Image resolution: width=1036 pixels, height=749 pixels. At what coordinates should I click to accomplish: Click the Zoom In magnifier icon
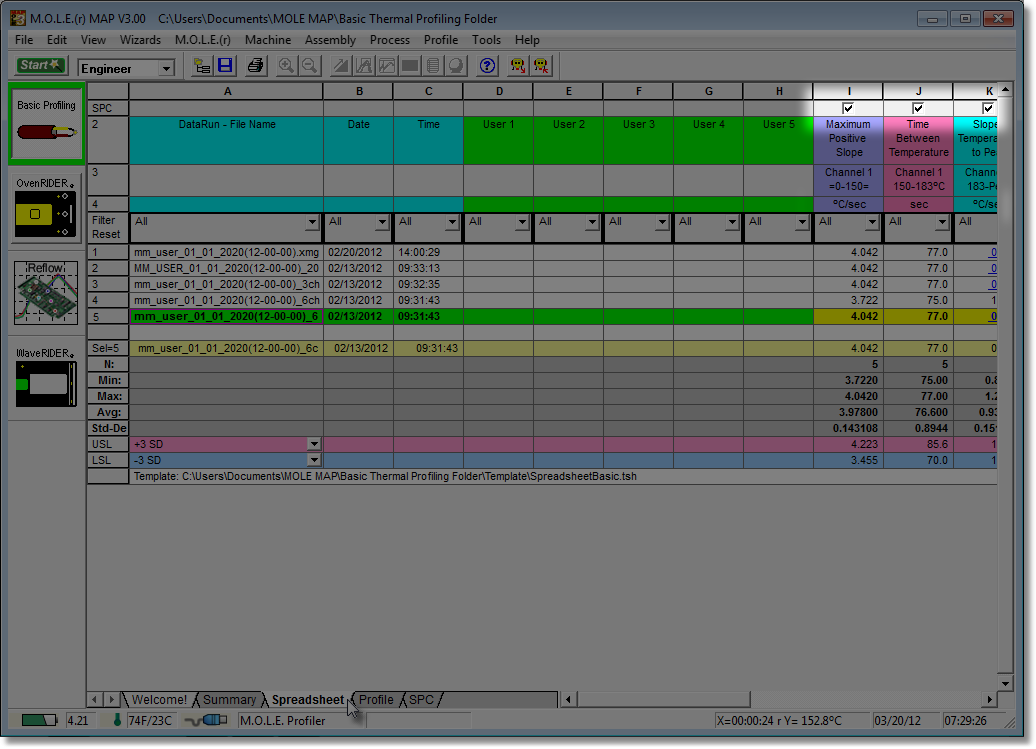pyautogui.click(x=286, y=65)
